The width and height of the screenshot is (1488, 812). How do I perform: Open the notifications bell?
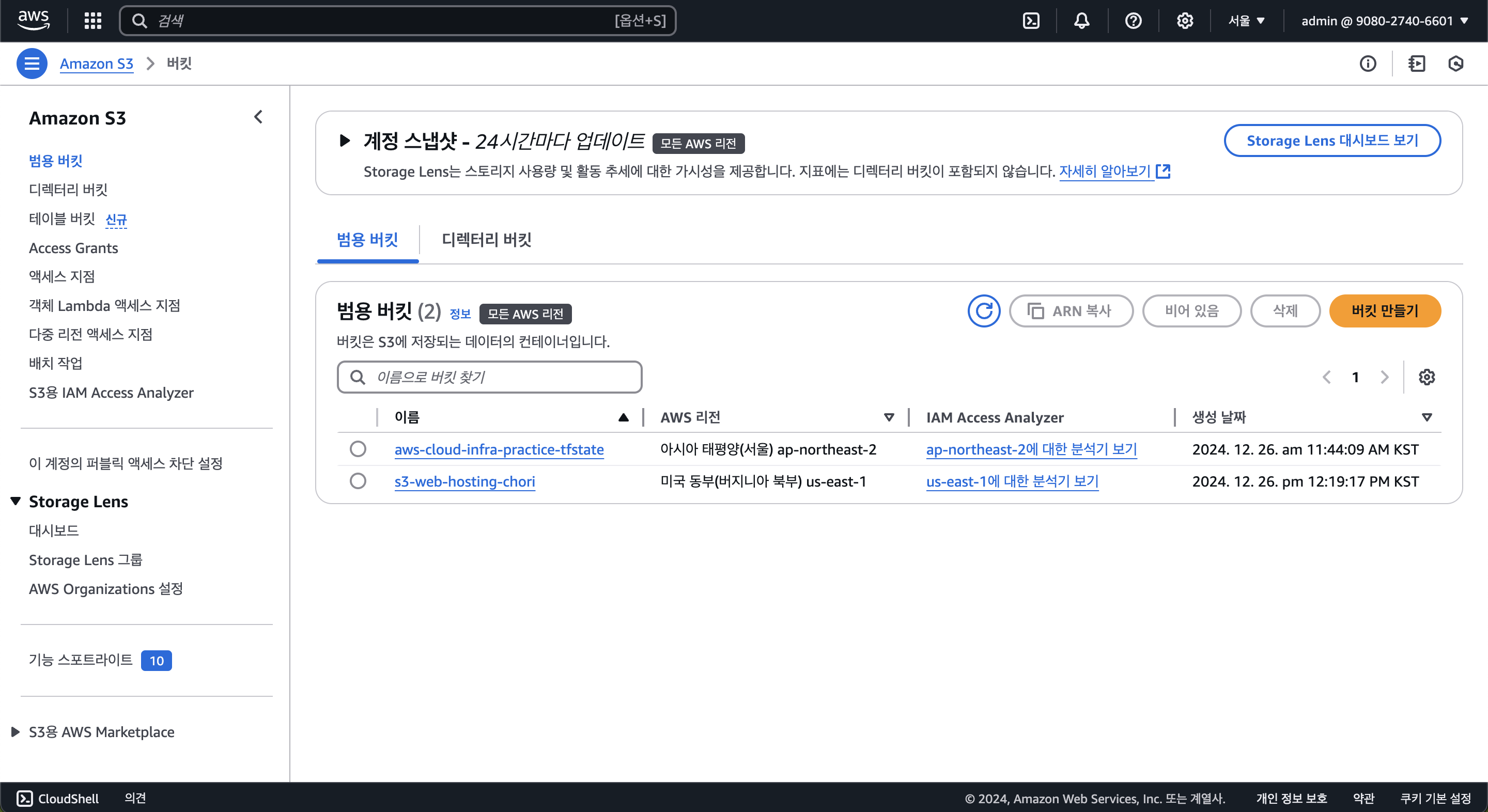pos(1081,21)
